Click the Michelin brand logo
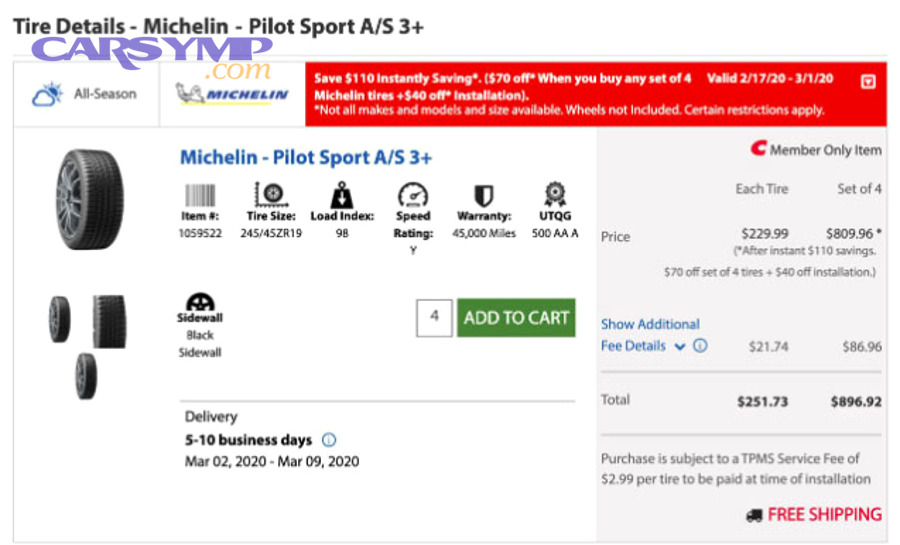The width and height of the screenshot is (900, 545). [233, 95]
